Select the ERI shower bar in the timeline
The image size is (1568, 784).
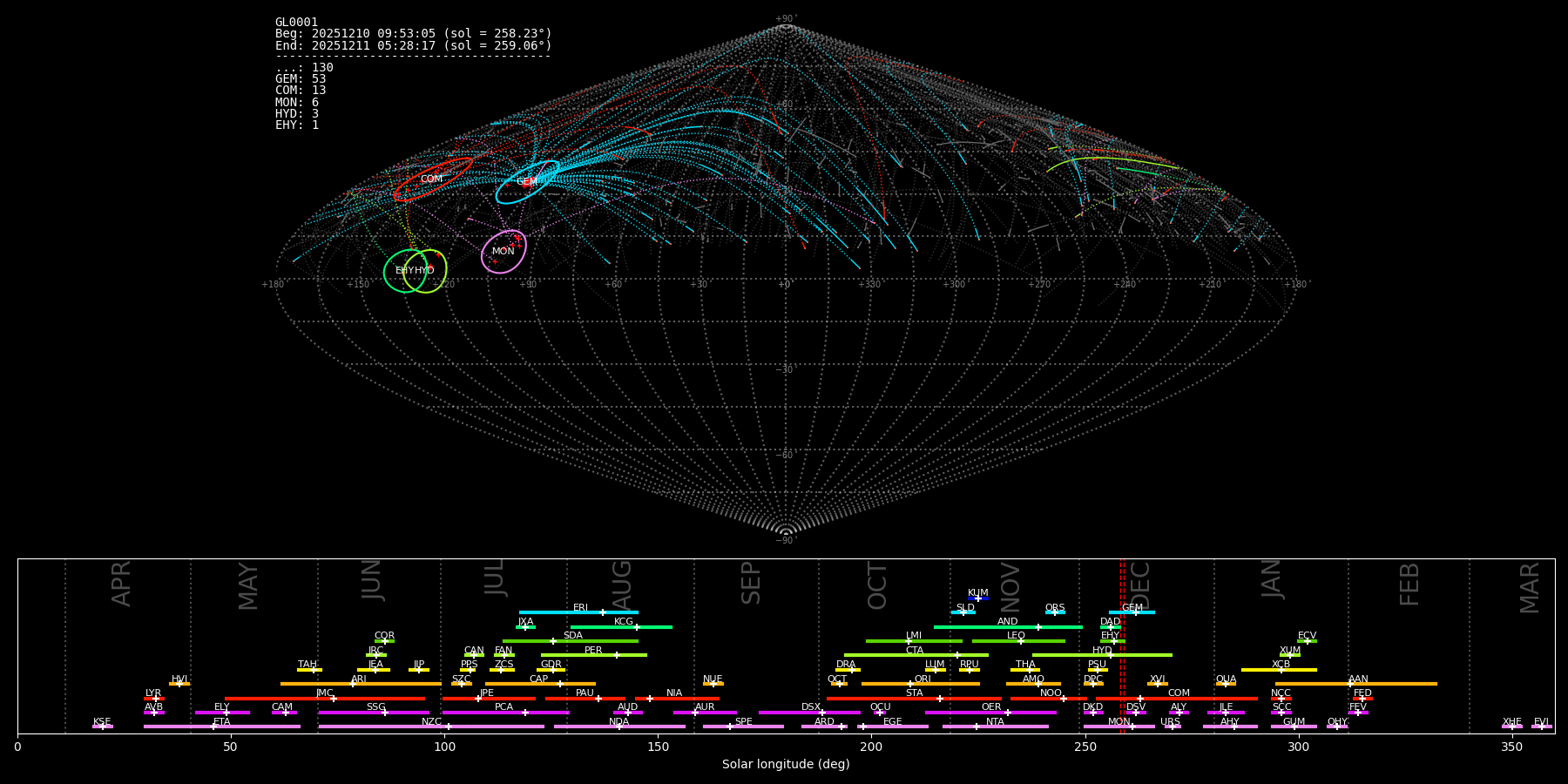click(578, 612)
